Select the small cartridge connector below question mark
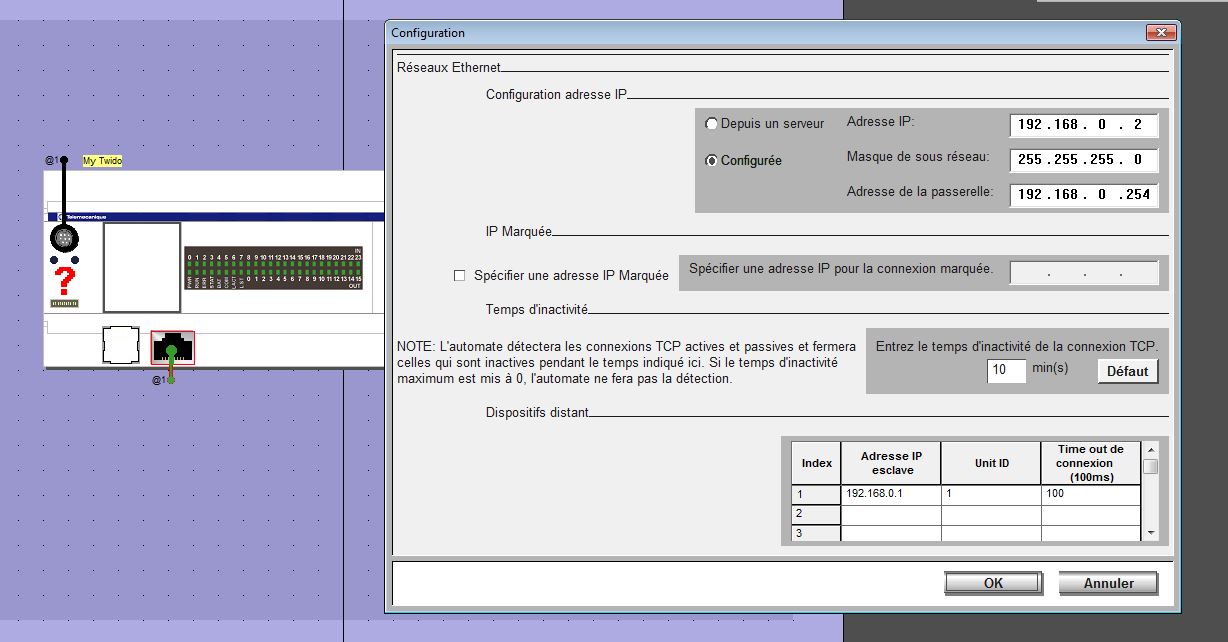This screenshot has height=642, width=1228. pos(65,303)
